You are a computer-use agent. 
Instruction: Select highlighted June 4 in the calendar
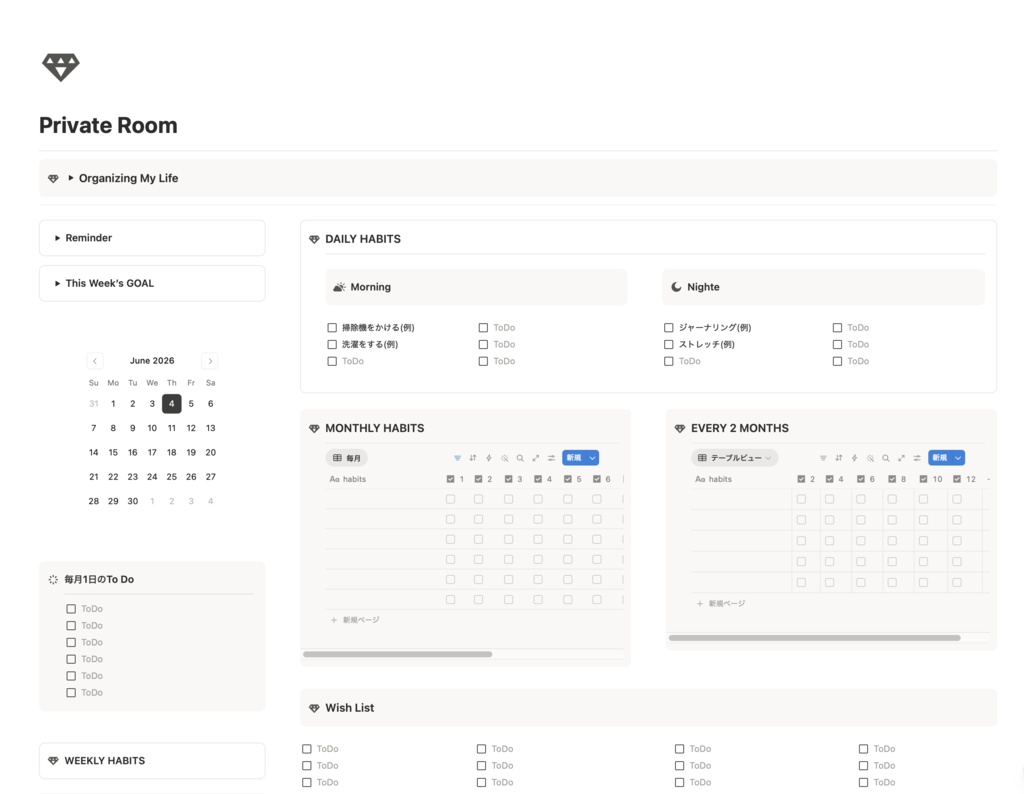pos(172,404)
